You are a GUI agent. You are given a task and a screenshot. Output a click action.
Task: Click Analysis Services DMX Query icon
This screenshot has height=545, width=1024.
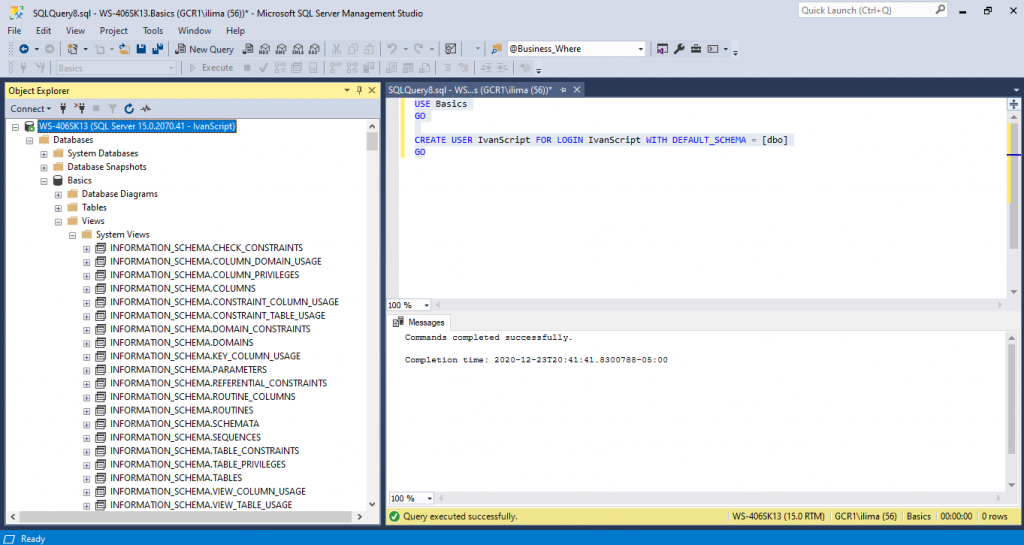pyautogui.click(x=281, y=49)
